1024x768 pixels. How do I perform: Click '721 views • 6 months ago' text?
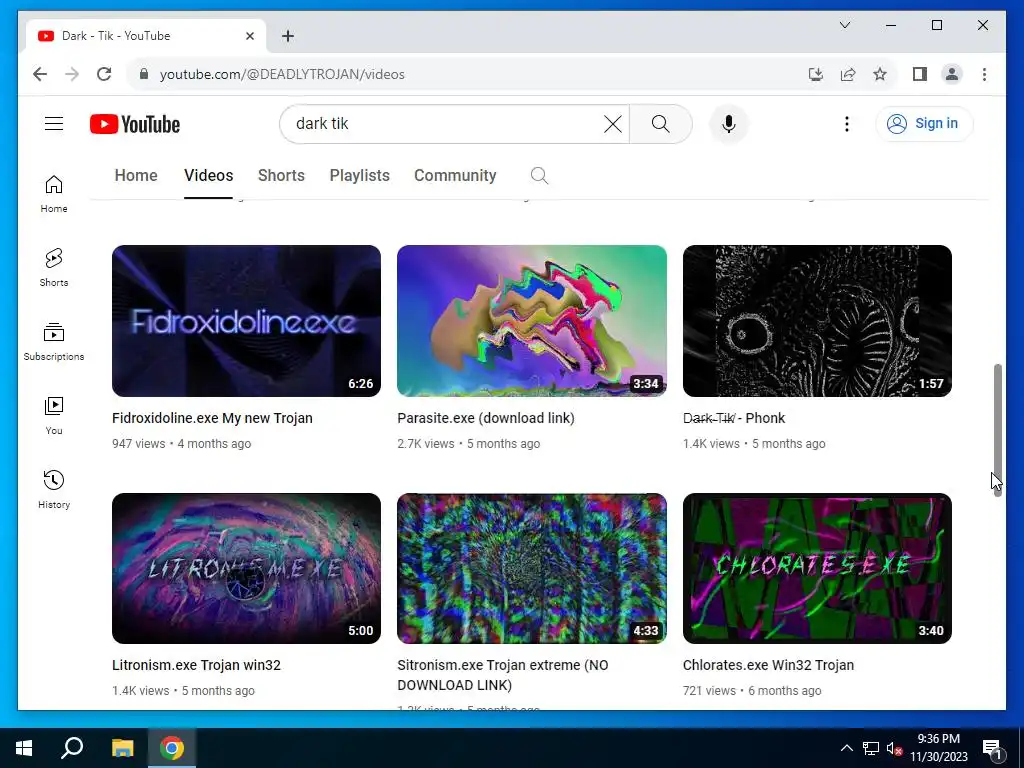click(752, 690)
